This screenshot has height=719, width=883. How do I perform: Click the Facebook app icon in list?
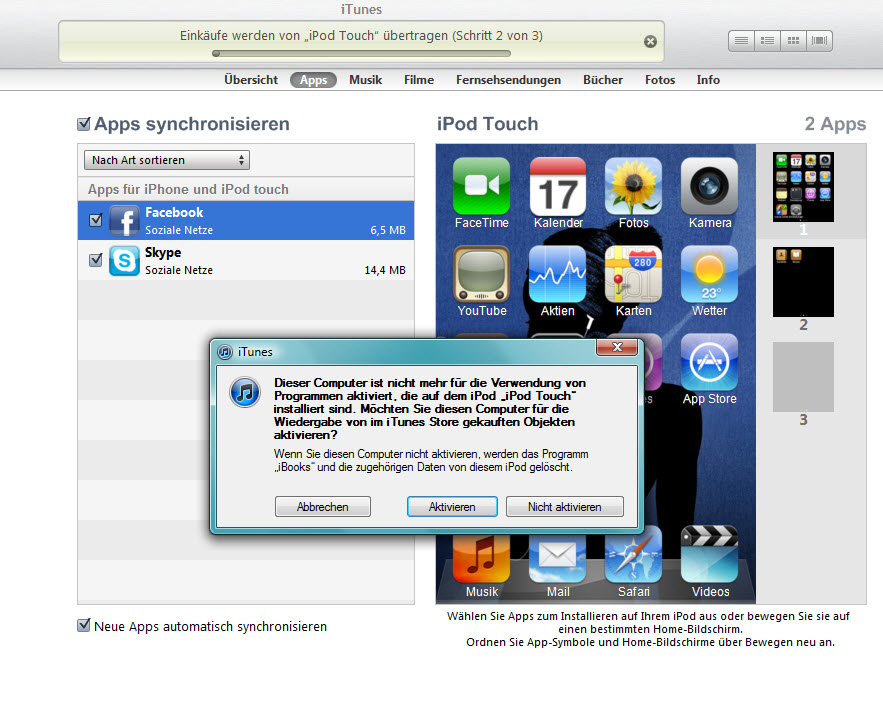[x=124, y=221]
